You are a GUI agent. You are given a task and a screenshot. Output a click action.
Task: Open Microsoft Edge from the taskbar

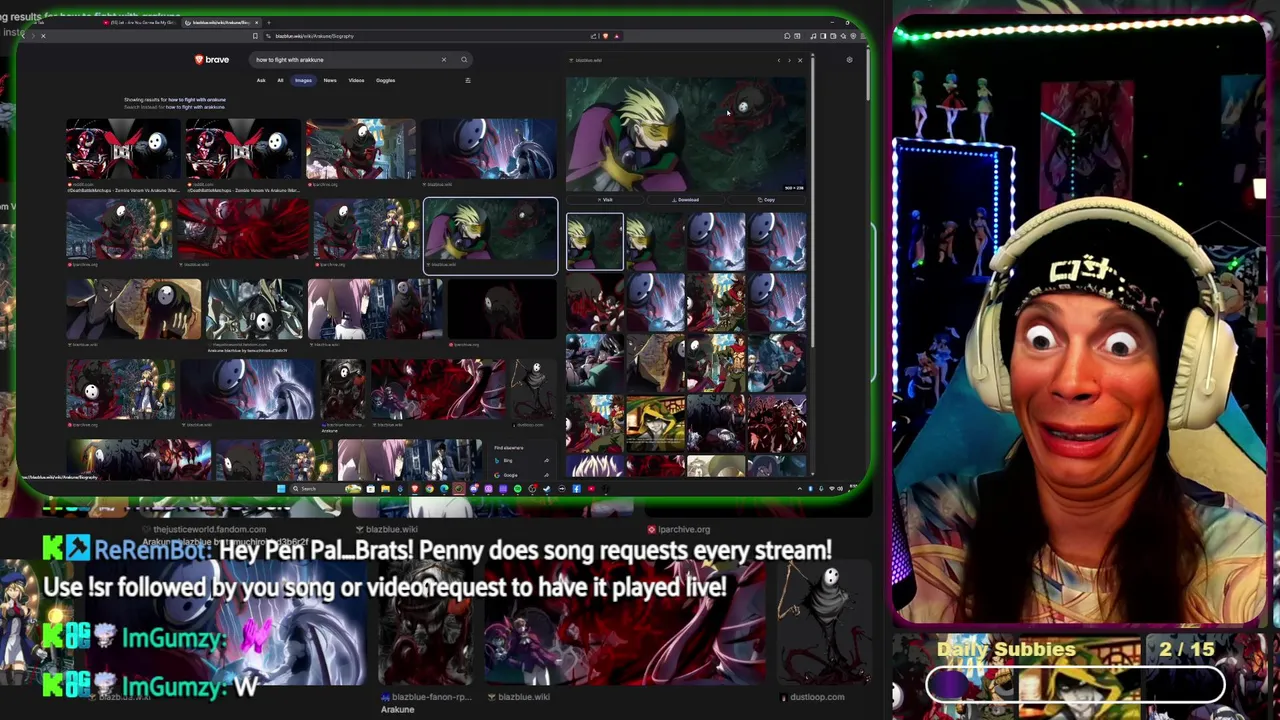point(444,489)
